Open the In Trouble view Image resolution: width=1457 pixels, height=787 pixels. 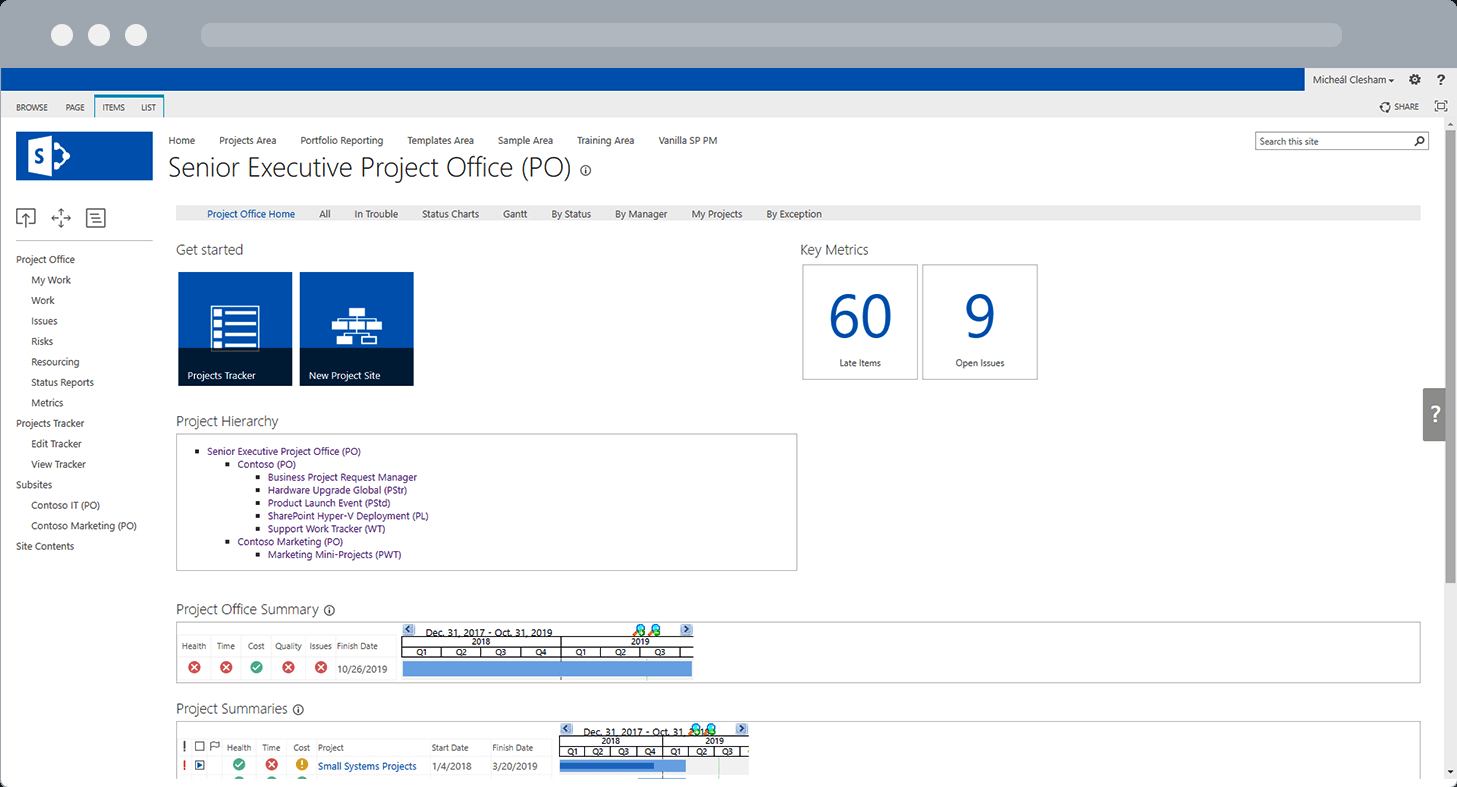point(376,213)
